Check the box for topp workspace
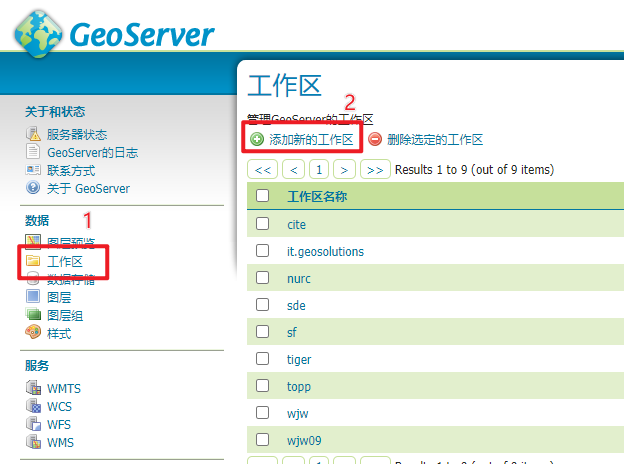 click(x=262, y=386)
